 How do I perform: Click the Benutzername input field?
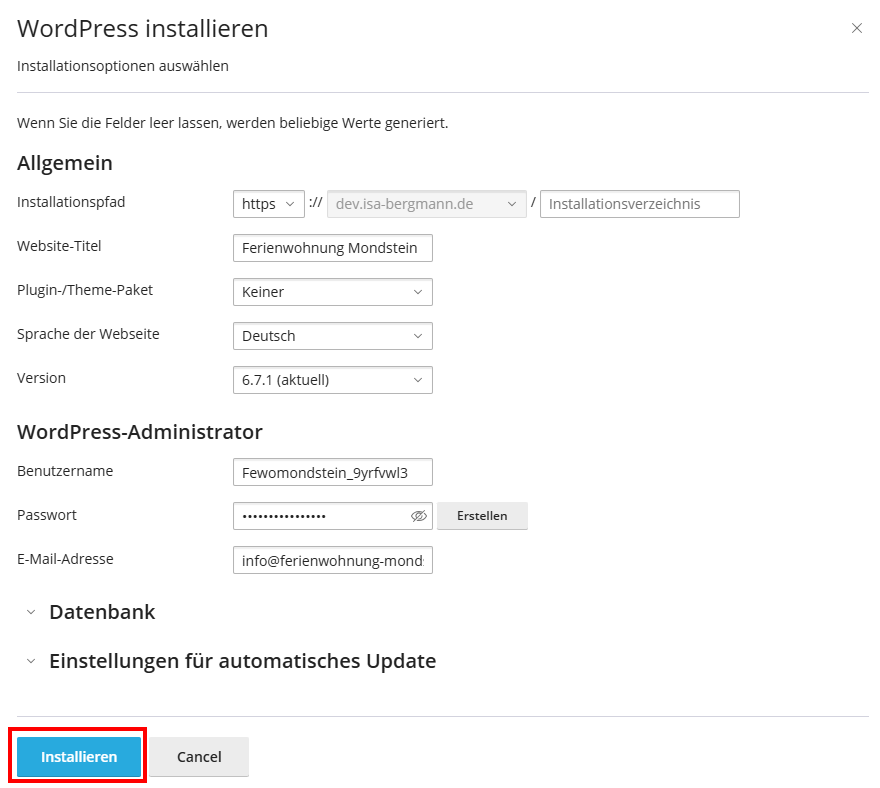click(x=333, y=472)
